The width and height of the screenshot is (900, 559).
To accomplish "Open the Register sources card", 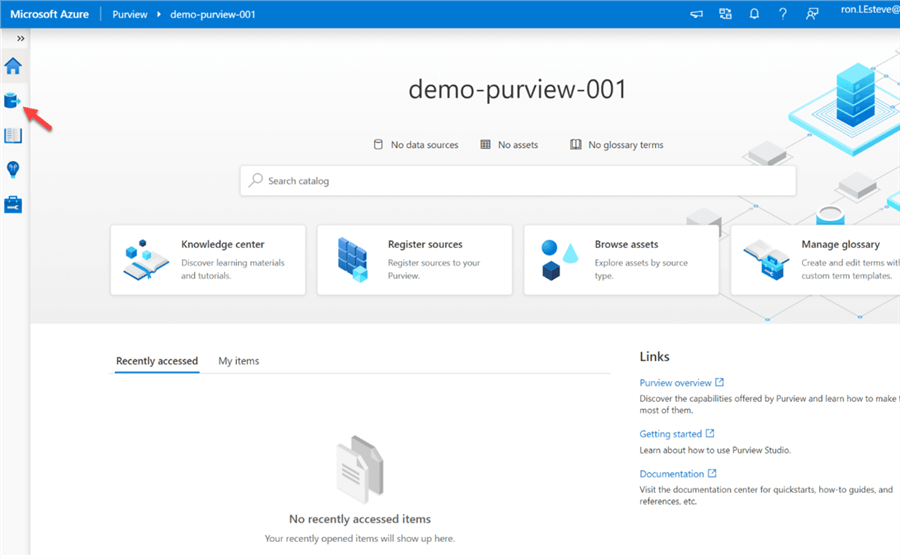I will (x=414, y=260).
